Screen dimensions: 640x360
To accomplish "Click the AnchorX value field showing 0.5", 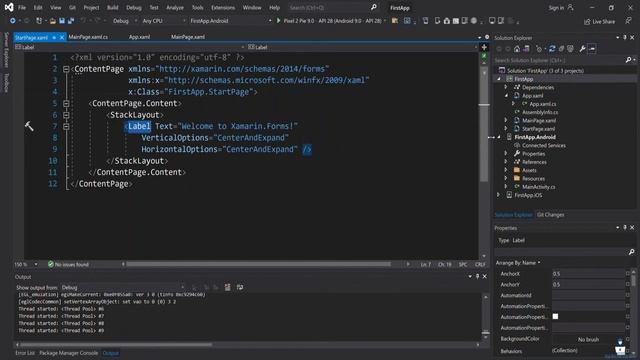I will [x=588, y=273].
